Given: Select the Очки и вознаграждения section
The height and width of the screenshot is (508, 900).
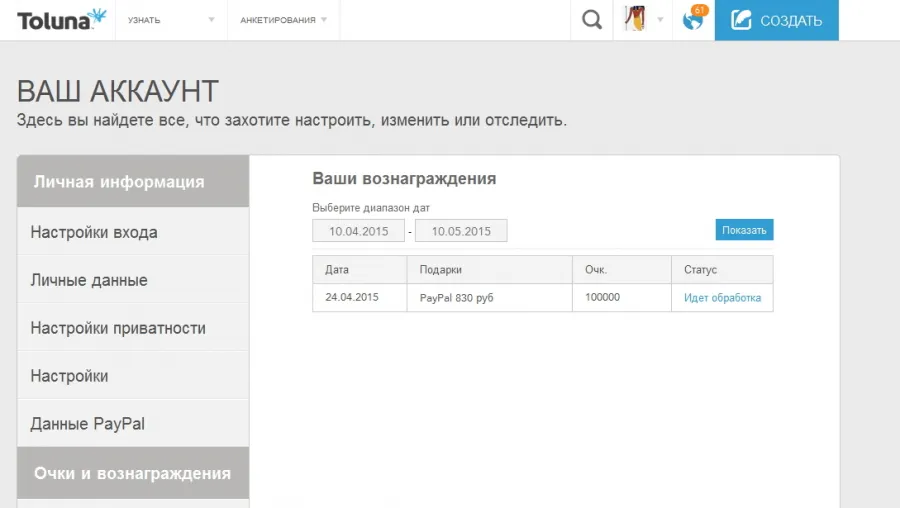Looking at the screenshot, I should tap(133, 473).
